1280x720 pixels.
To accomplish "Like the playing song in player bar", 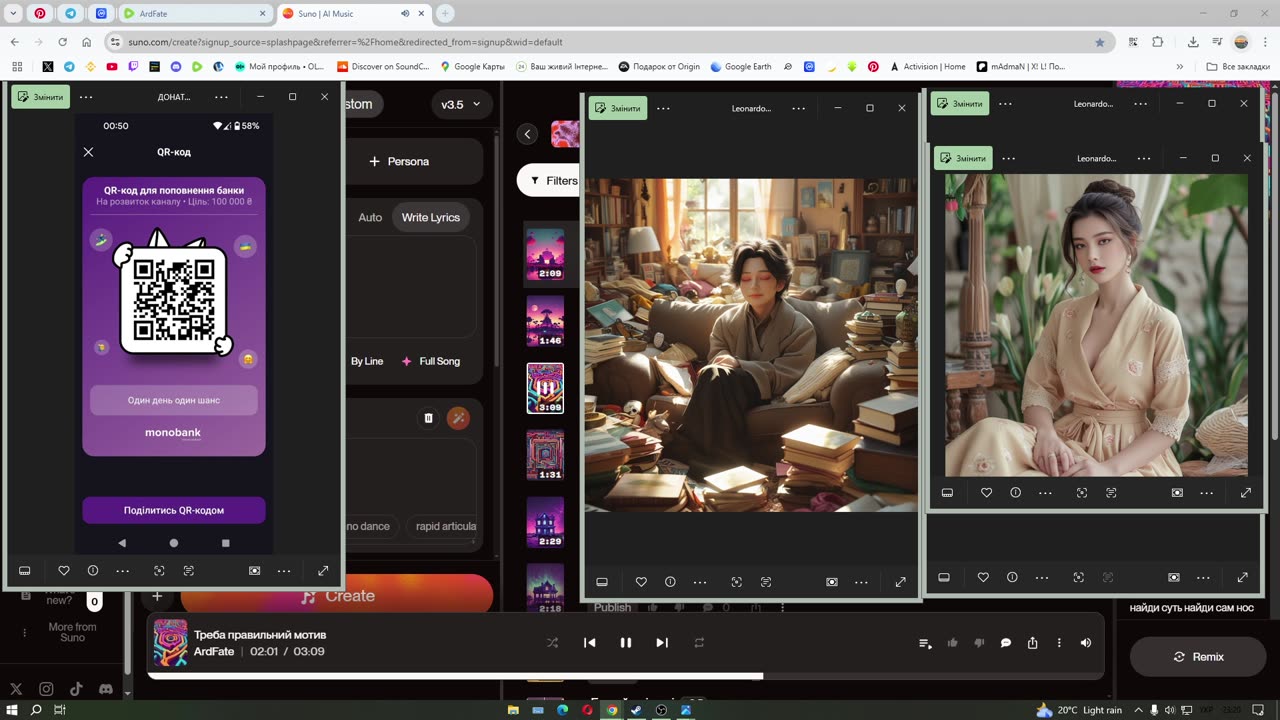I will point(952,643).
